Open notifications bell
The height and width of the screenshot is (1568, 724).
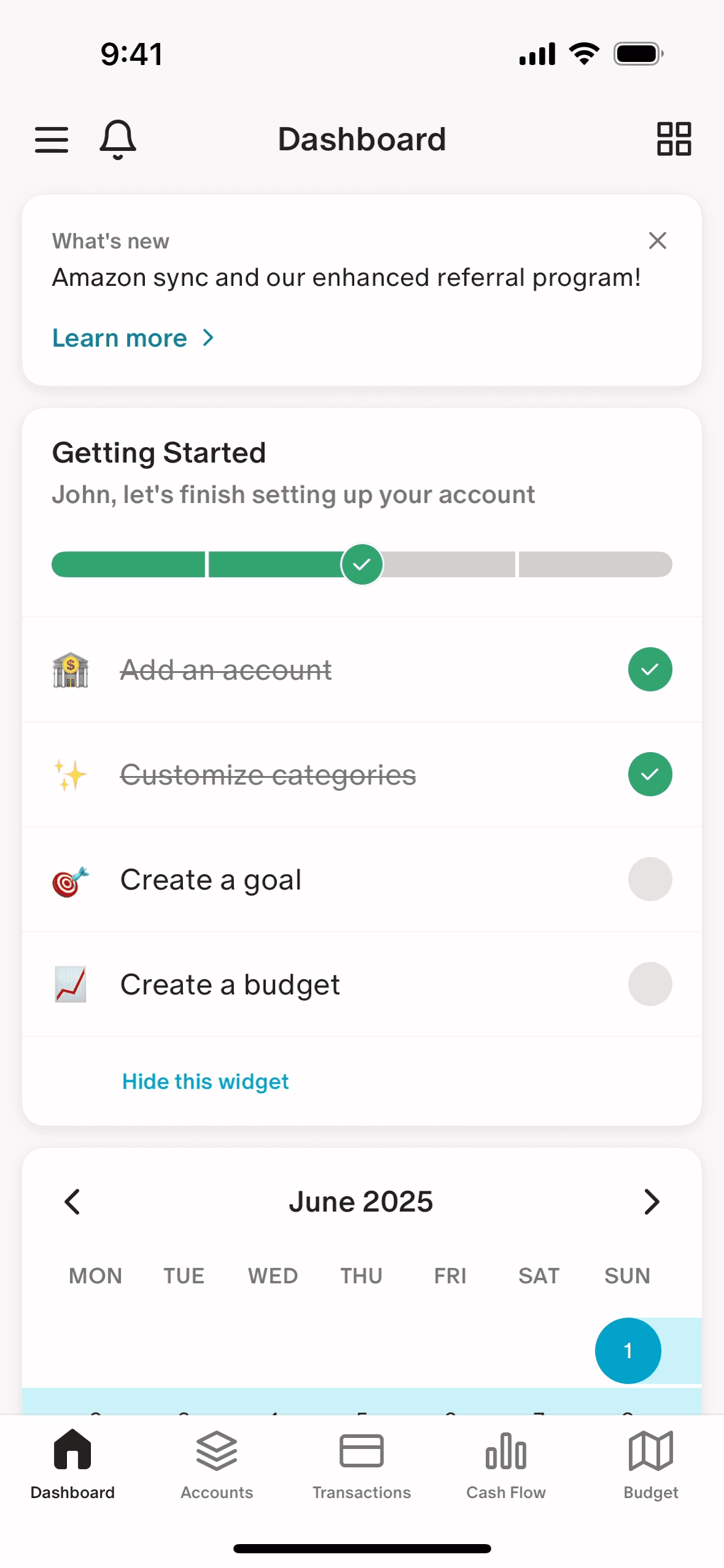117,139
